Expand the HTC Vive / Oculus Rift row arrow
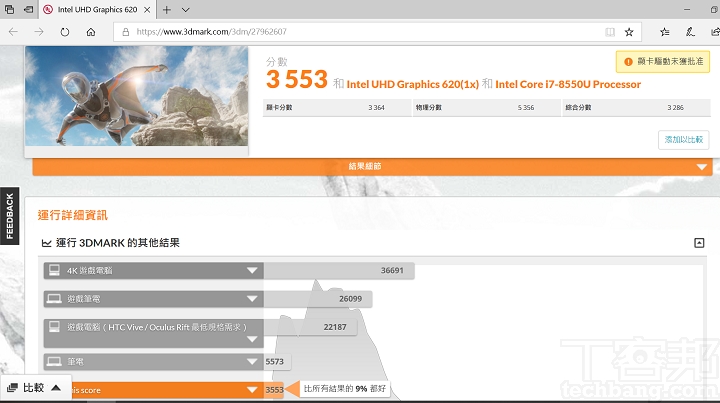The width and height of the screenshot is (720, 403). click(252, 340)
